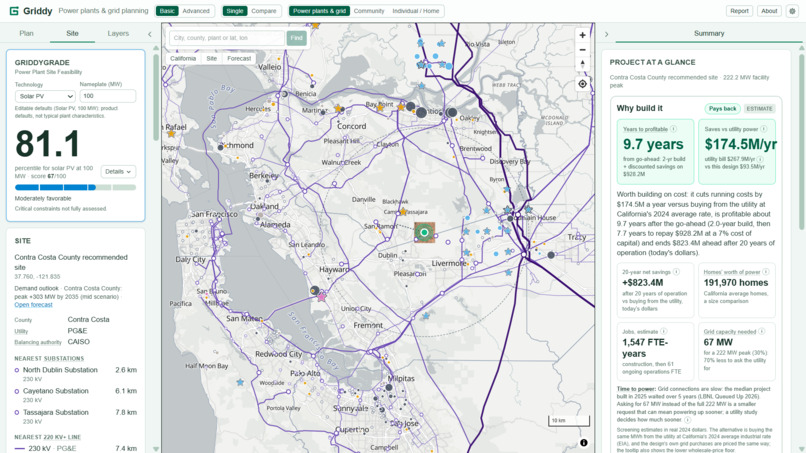Viewport: 806px width, 453px height.
Task: Select North Dublin Substation marker icon
Action: pyautogui.click(x=17, y=370)
